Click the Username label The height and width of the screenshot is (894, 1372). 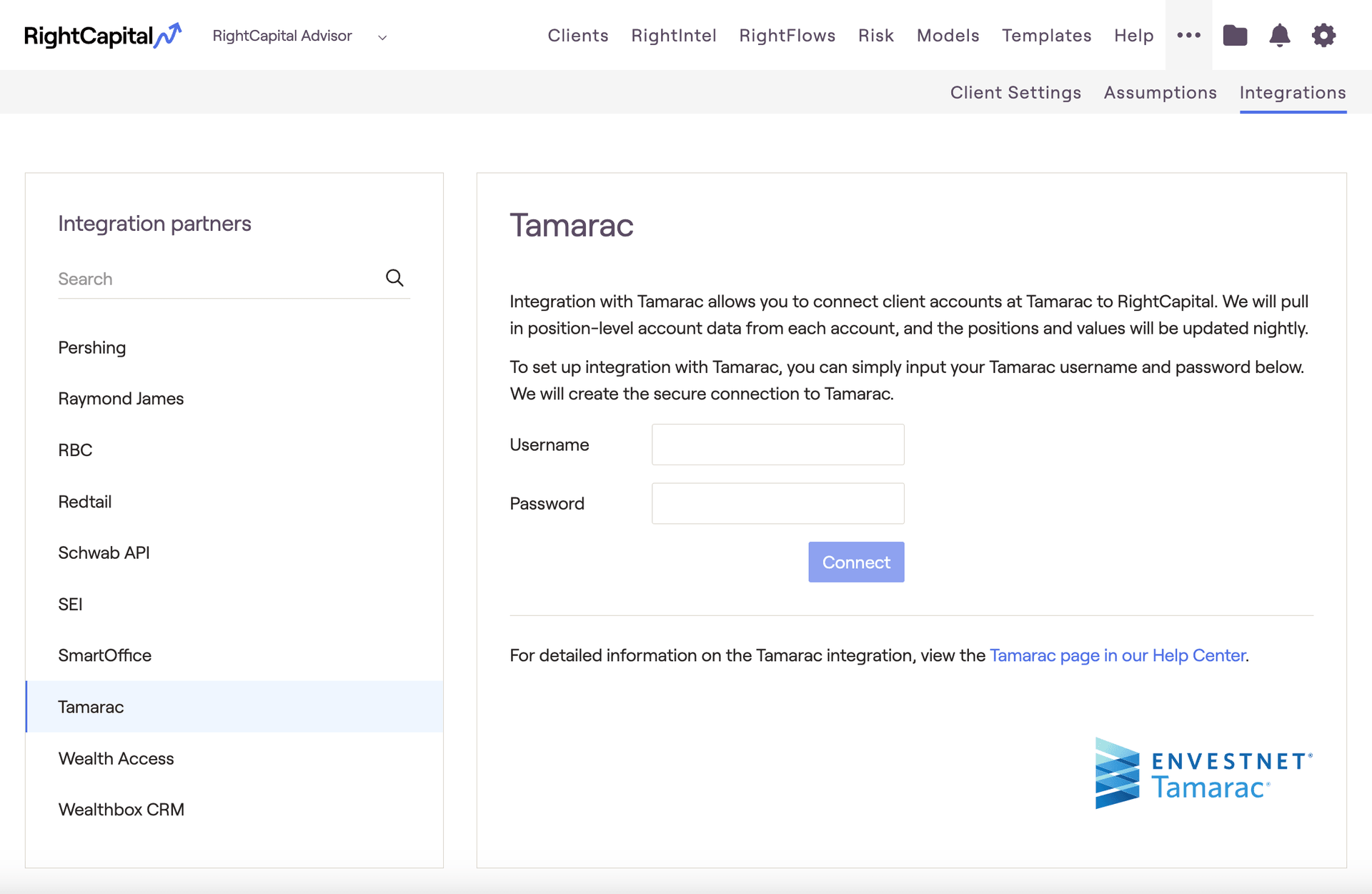pyautogui.click(x=549, y=444)
